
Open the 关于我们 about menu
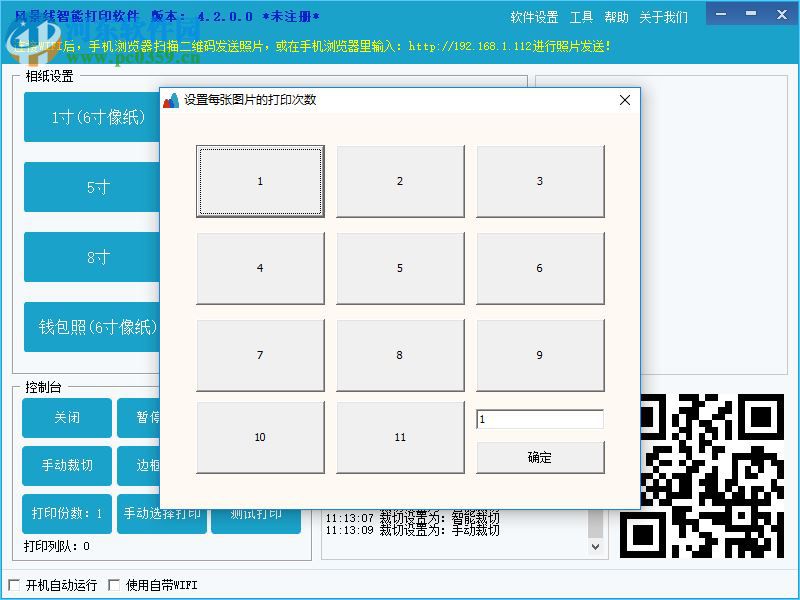(661, 16)
